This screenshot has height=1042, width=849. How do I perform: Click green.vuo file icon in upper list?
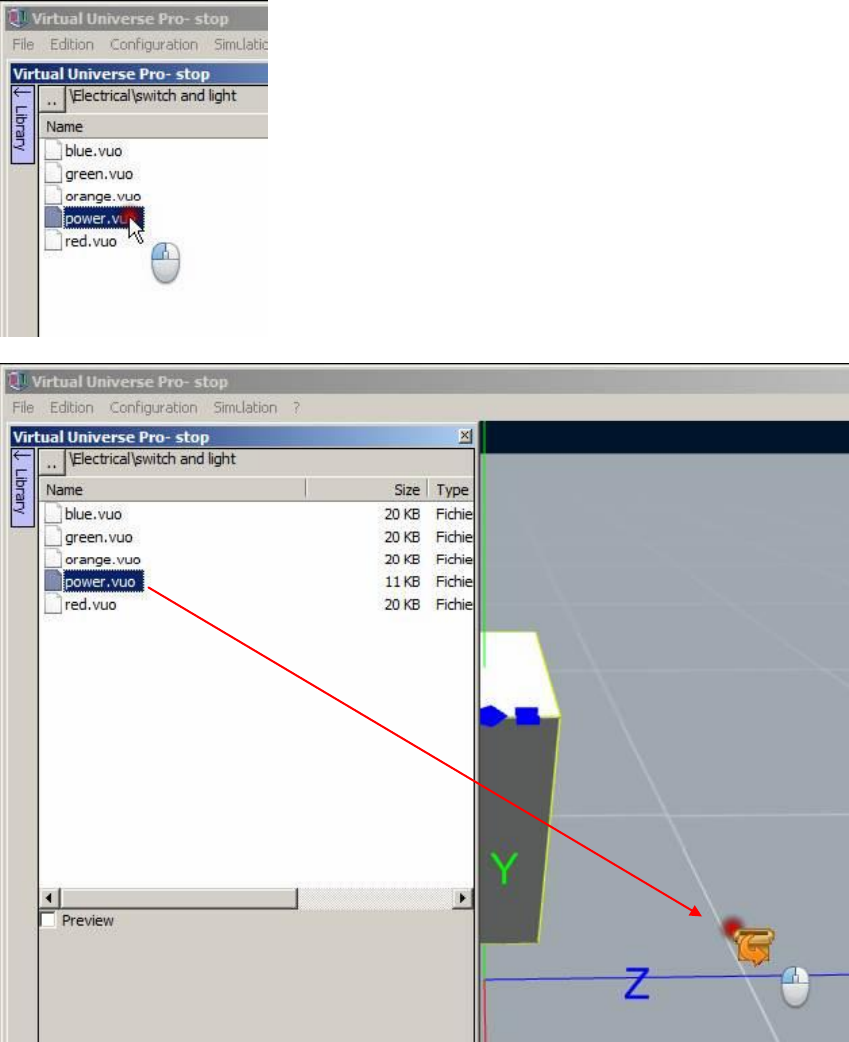coord(53,173)
